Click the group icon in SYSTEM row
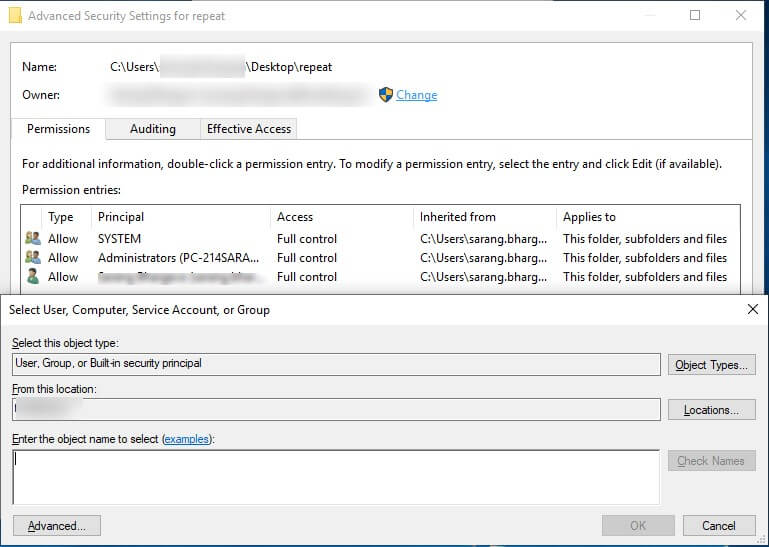 click(x=33, y=238)
